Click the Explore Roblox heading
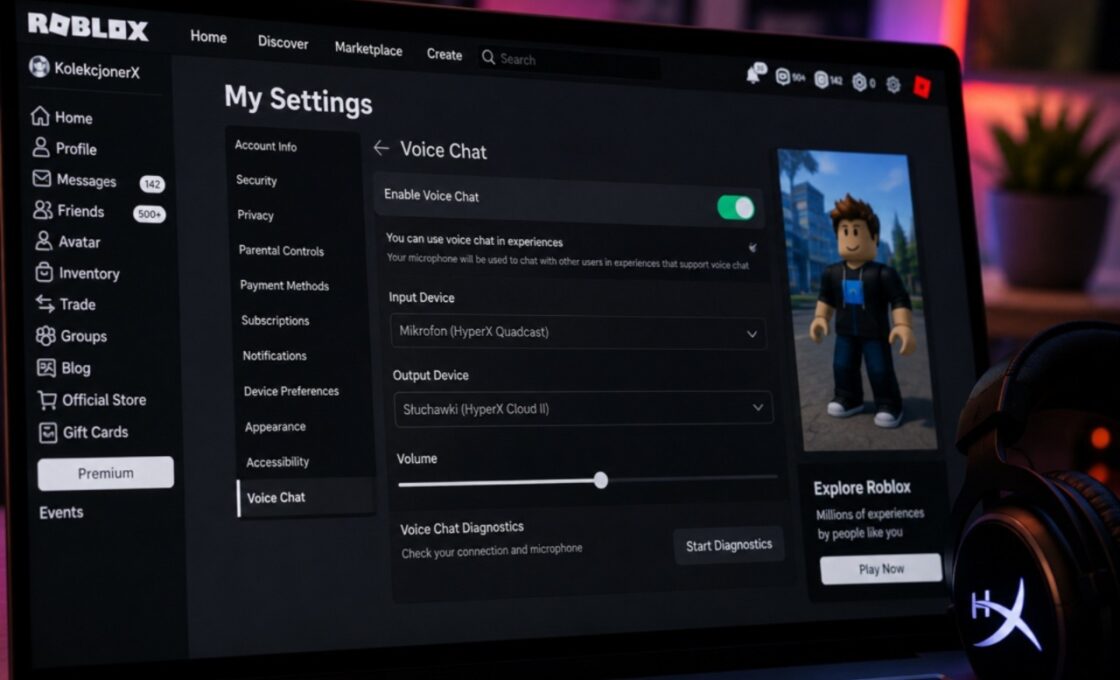Screen dimensions: 1120x680 [862, 488]
